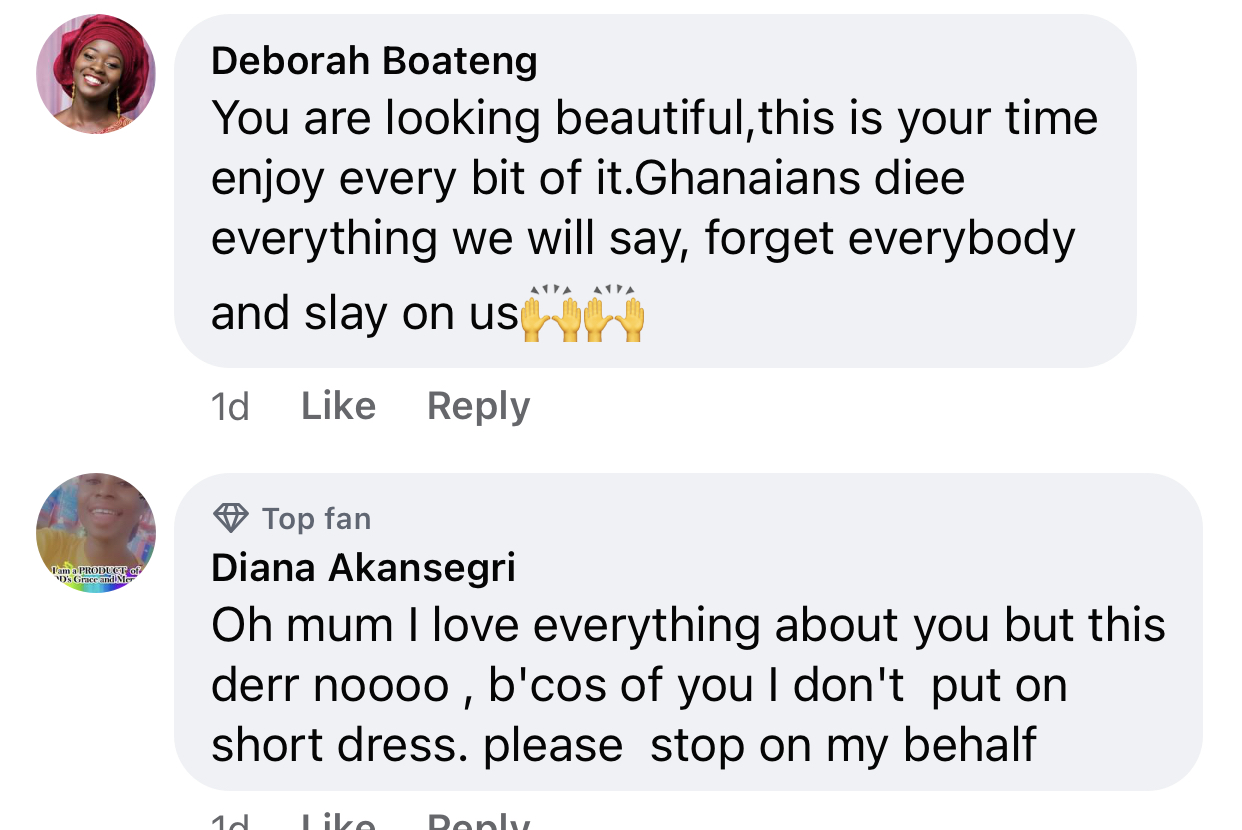Click the second raised hands emoji

point(614,314)
